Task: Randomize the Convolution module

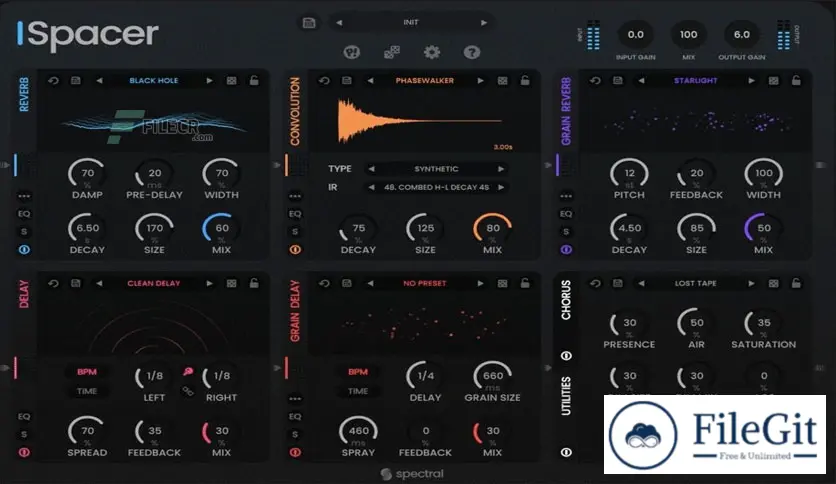Action: tap(502, 80)
